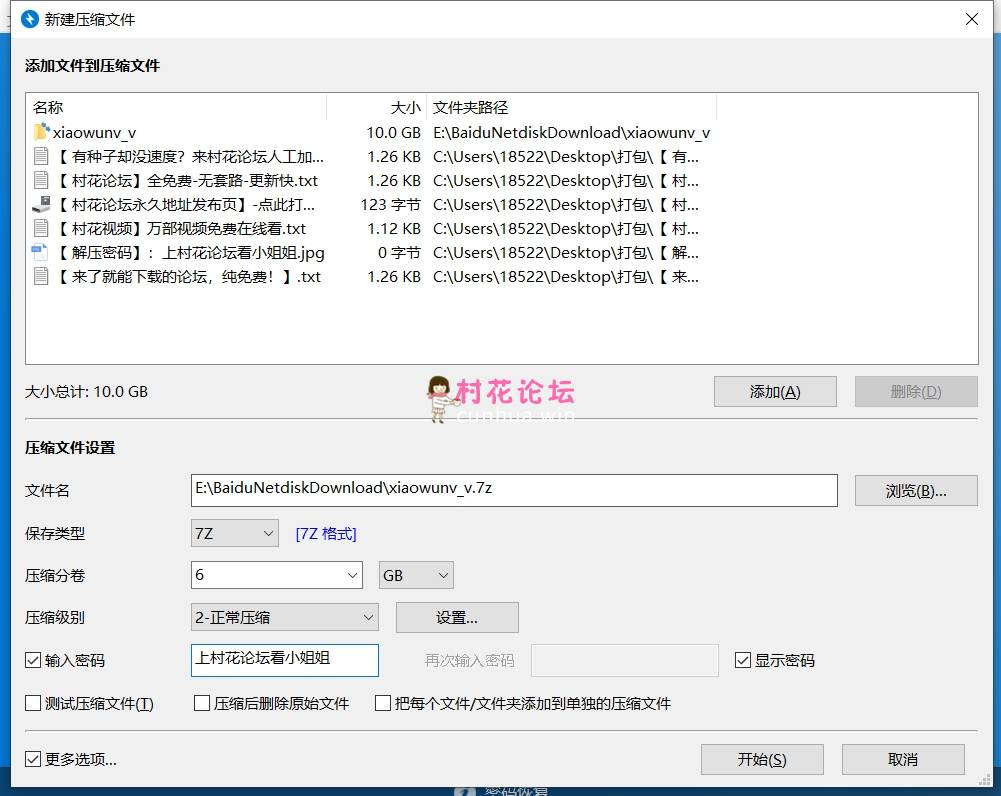Click the Bandizip app icon in title bar
1001x796 pixels.
[x=30, y=19]
